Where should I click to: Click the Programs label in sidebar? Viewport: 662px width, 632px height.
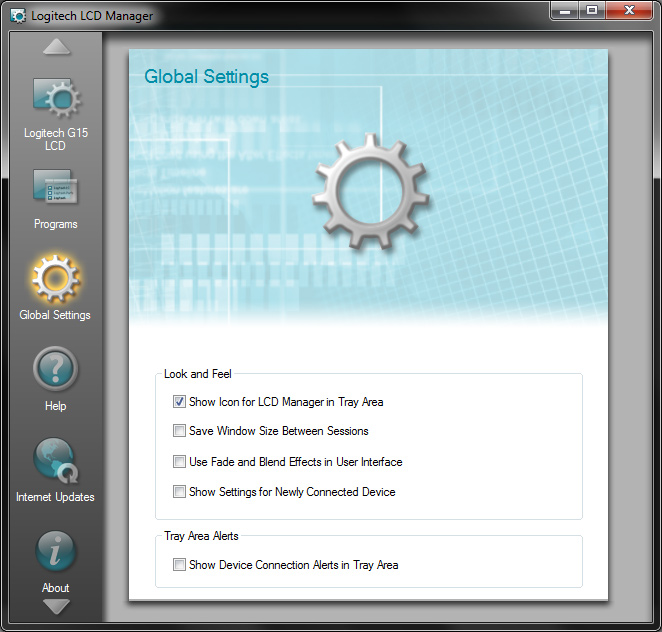click(56, 224)
